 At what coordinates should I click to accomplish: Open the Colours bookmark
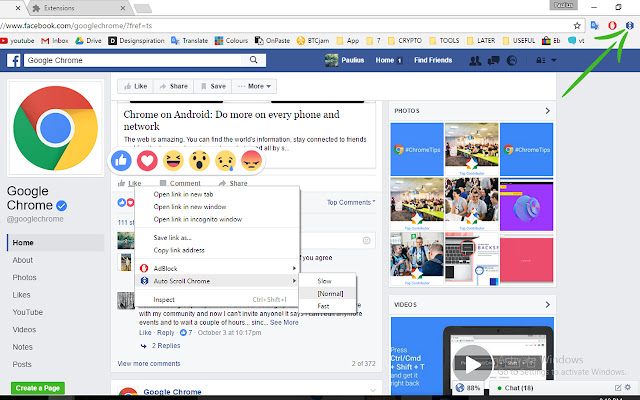pyautogui.click(x=231, y=40)
